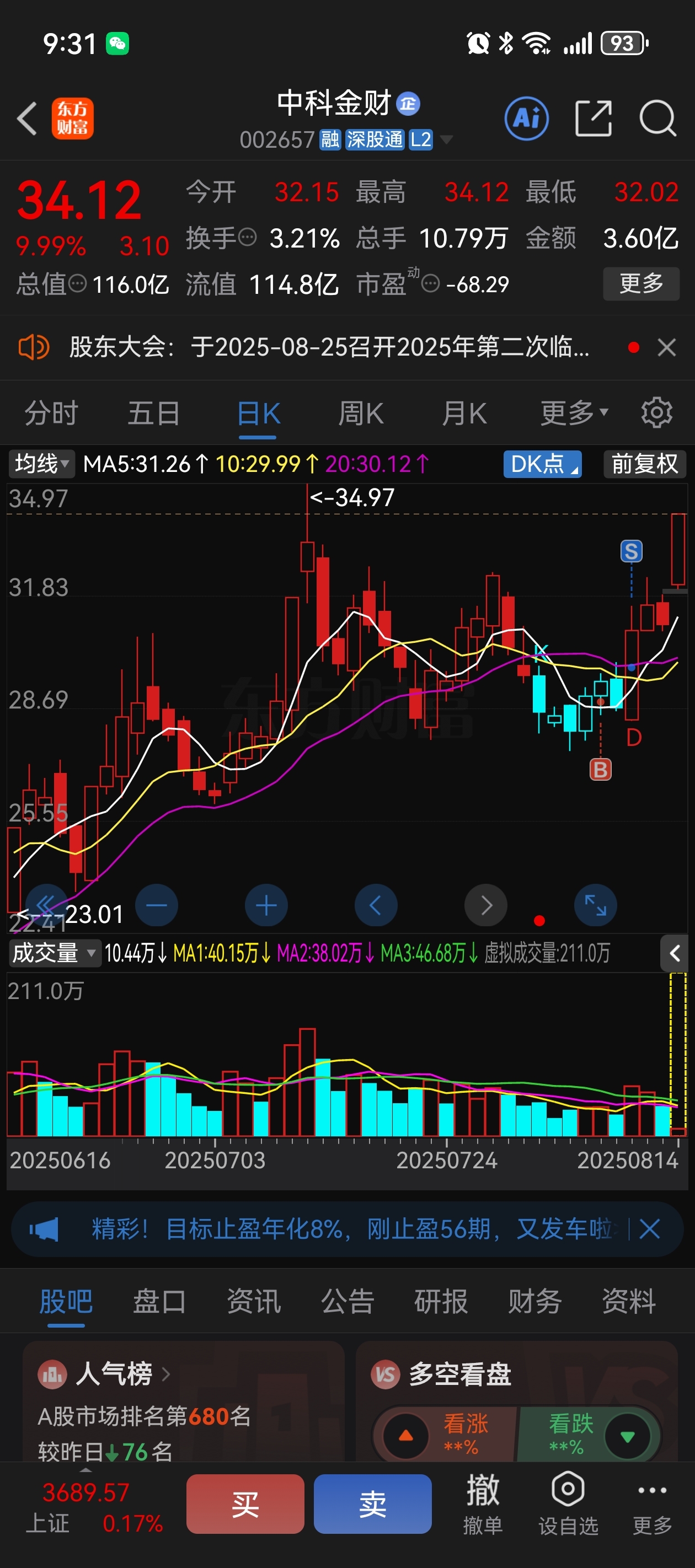The height and width of the screenshot is (1568, 695).
Task: Tap the verified badge beside 中科金财
Action: 408,104
